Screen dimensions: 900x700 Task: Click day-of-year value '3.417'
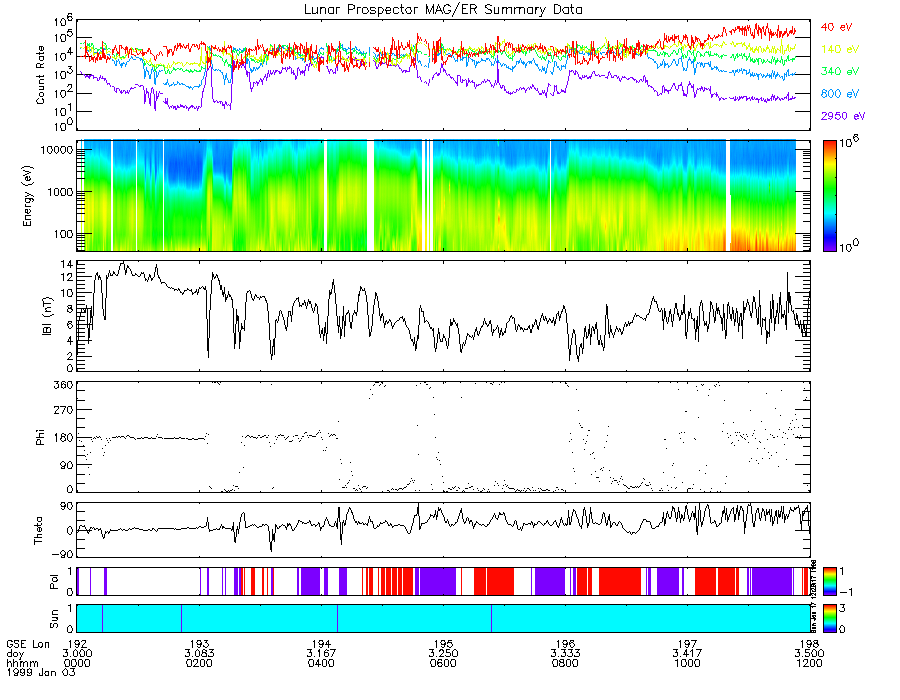[x=688, y=654]
